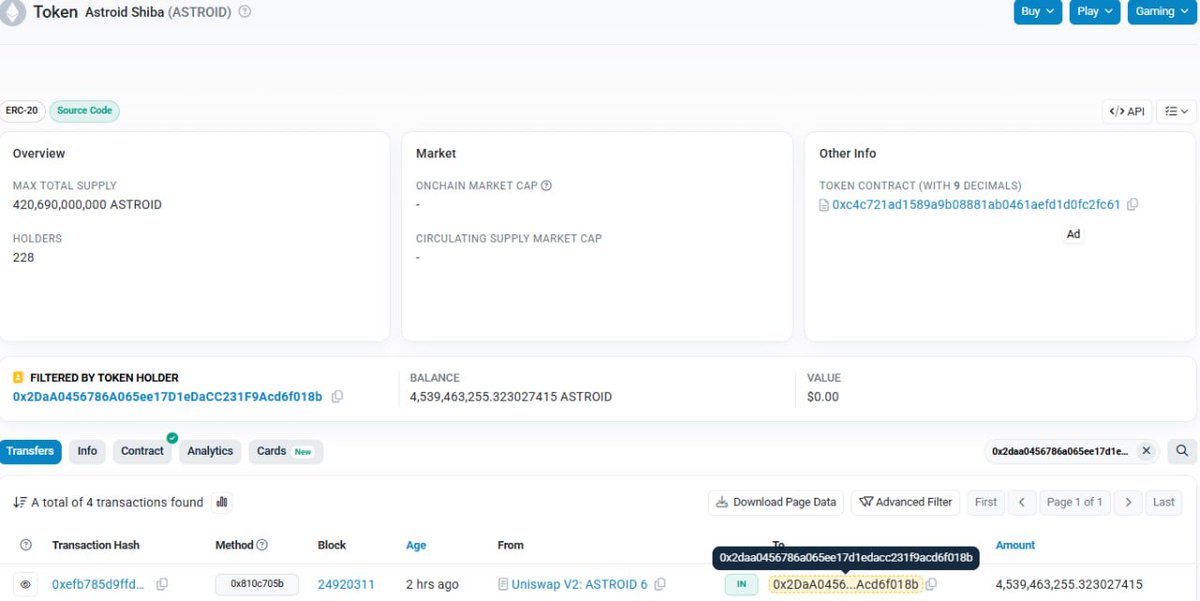Click the holders count 228

(x=24, y=257)
